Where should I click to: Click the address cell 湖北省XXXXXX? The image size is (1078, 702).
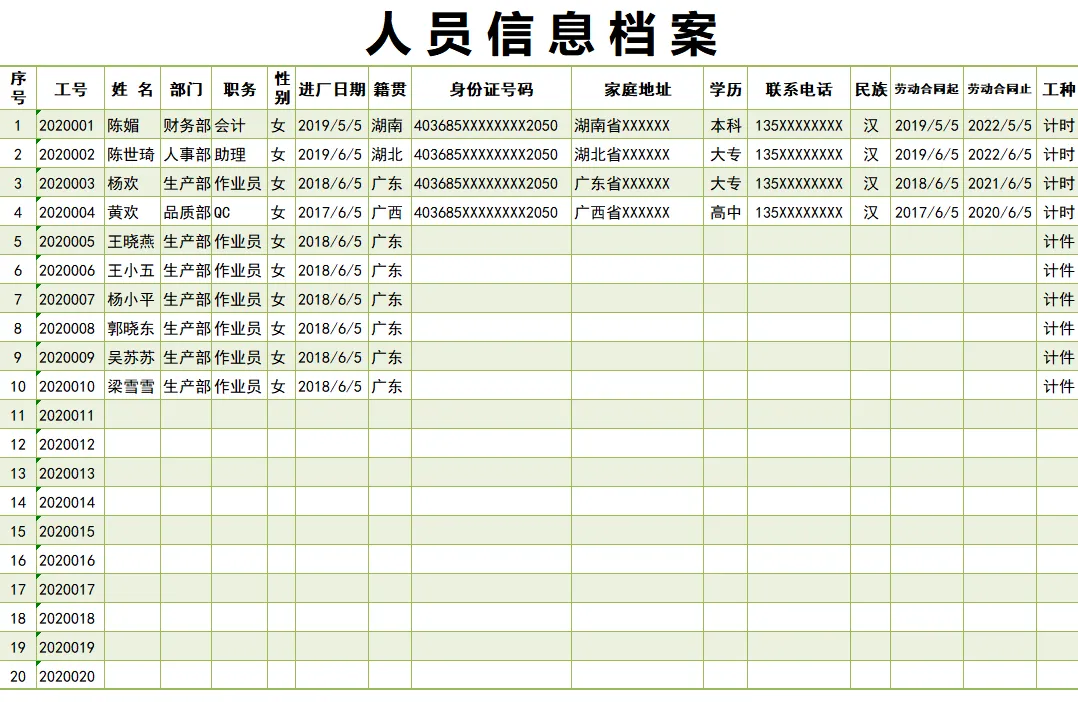[637, 154]
